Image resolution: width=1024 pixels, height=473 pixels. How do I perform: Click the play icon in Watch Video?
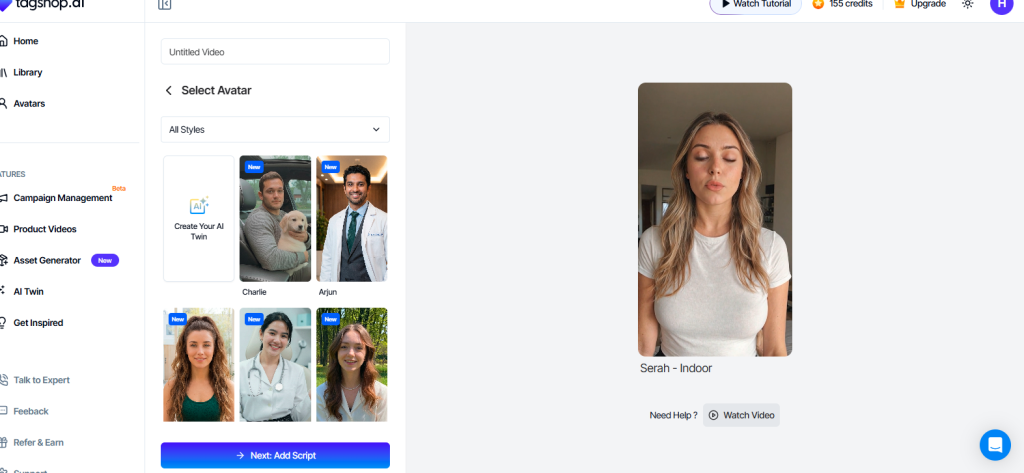[714, 415]
